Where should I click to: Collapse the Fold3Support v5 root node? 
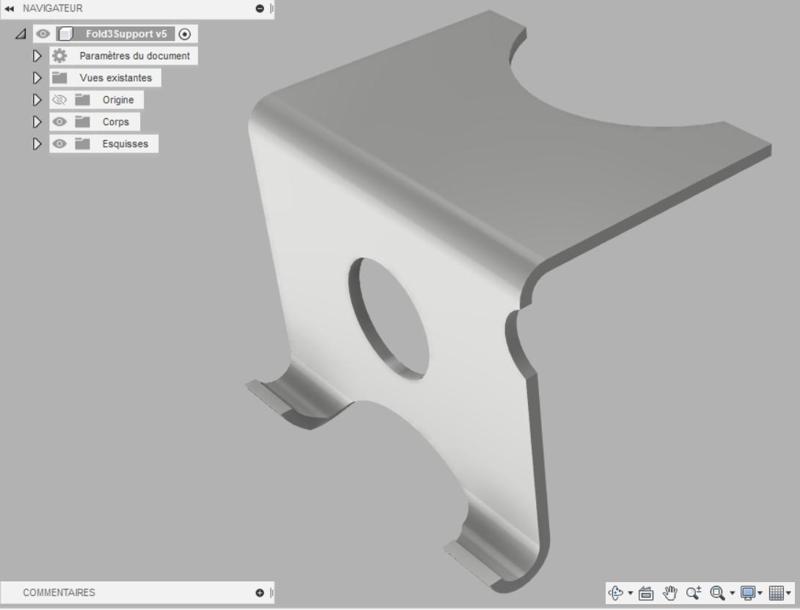[x=20, y=34]
